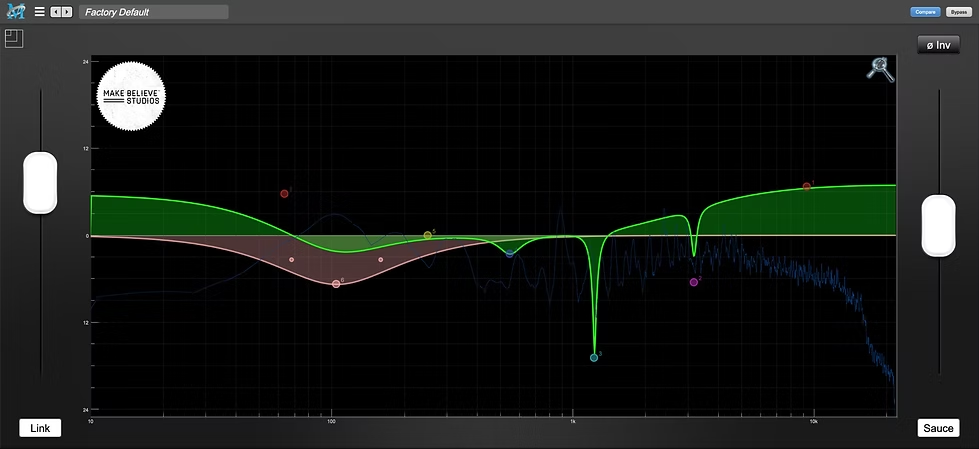Open the hamburger menu
The image size is (979, 449).
[x=39, y=12]
